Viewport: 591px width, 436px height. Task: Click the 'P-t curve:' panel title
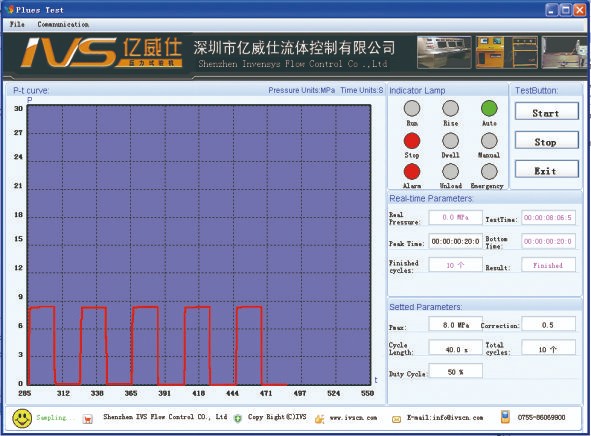31,91
